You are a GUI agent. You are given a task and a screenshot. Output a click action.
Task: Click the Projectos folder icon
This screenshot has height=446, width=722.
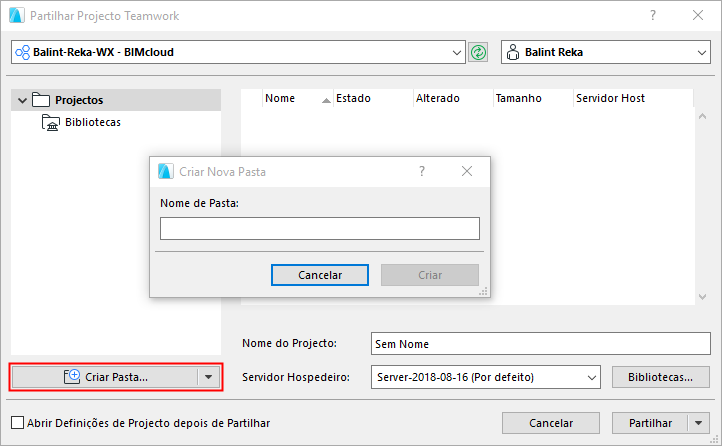pyautogui.click(x=41, y=99)
